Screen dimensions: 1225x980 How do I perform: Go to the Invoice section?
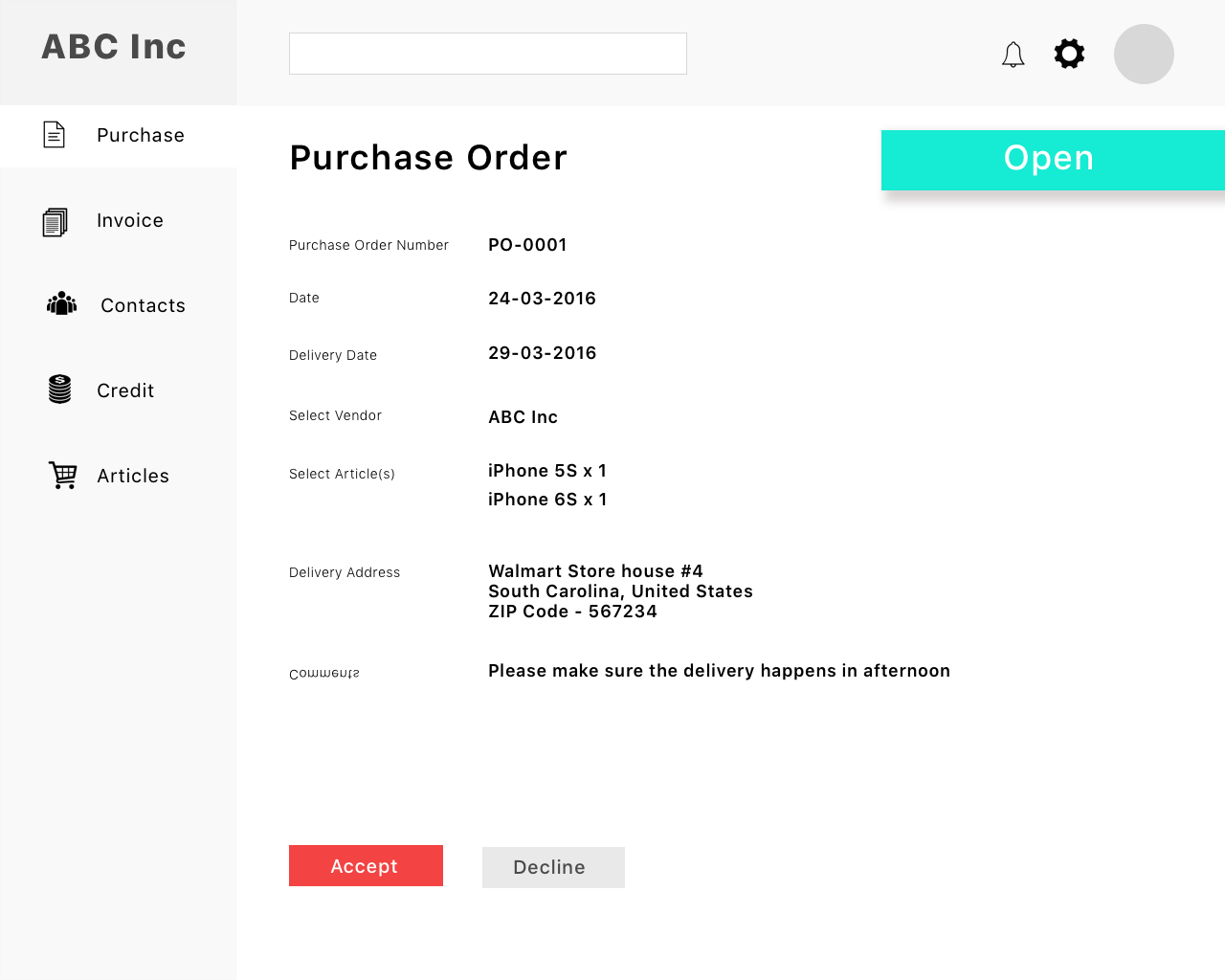pyautogui.click(x=130, y=220)
